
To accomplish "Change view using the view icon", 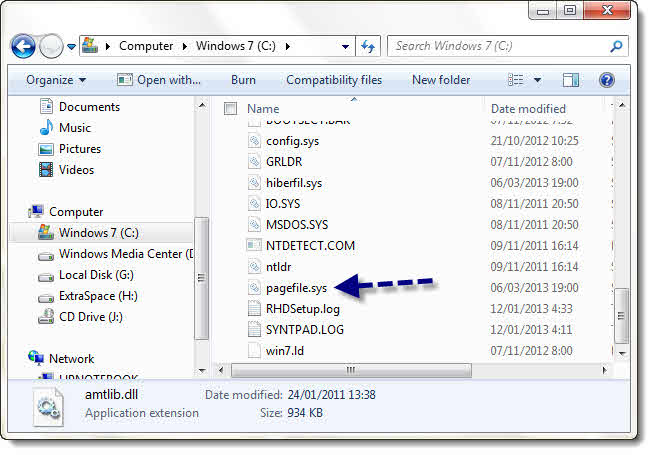I will coord(516,80).
